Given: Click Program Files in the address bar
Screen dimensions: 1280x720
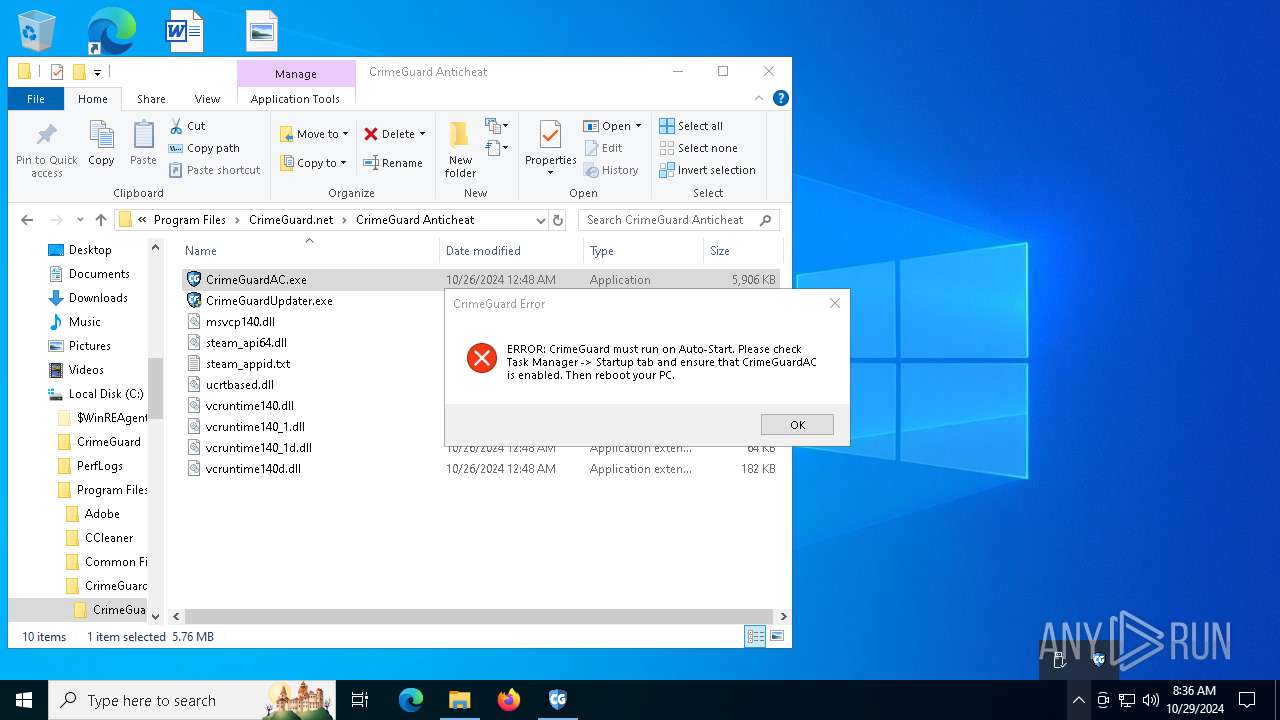Looking at the screenshot, I should pos(190,220).
